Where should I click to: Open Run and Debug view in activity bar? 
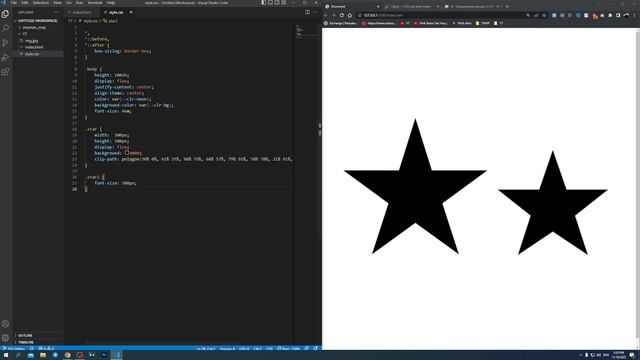click(x=5, y=57)
